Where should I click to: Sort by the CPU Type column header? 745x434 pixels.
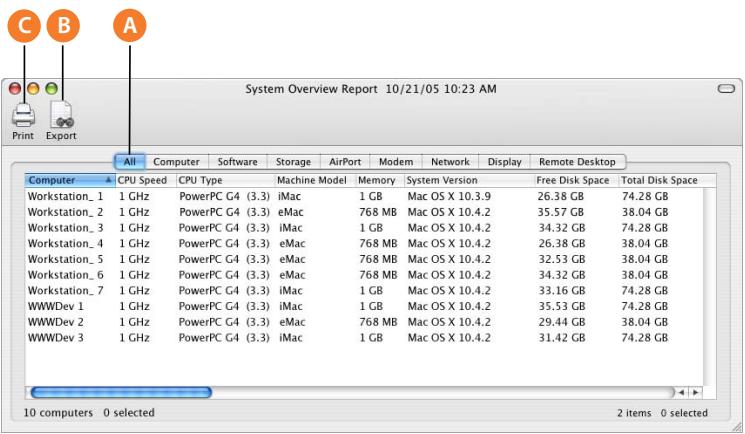pyautogui.click(x=225, y=180)
